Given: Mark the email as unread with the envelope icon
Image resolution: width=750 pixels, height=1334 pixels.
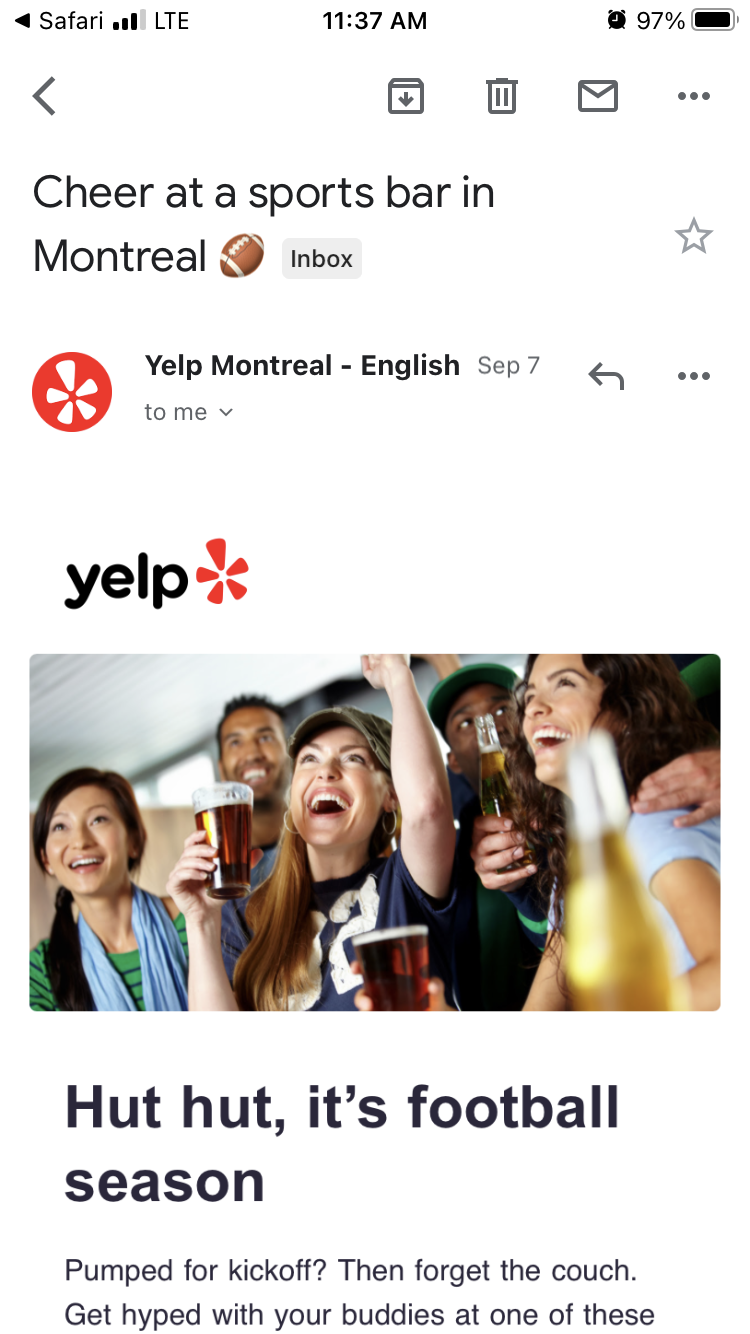Looking at the screenshot, I should pos(598,96).
